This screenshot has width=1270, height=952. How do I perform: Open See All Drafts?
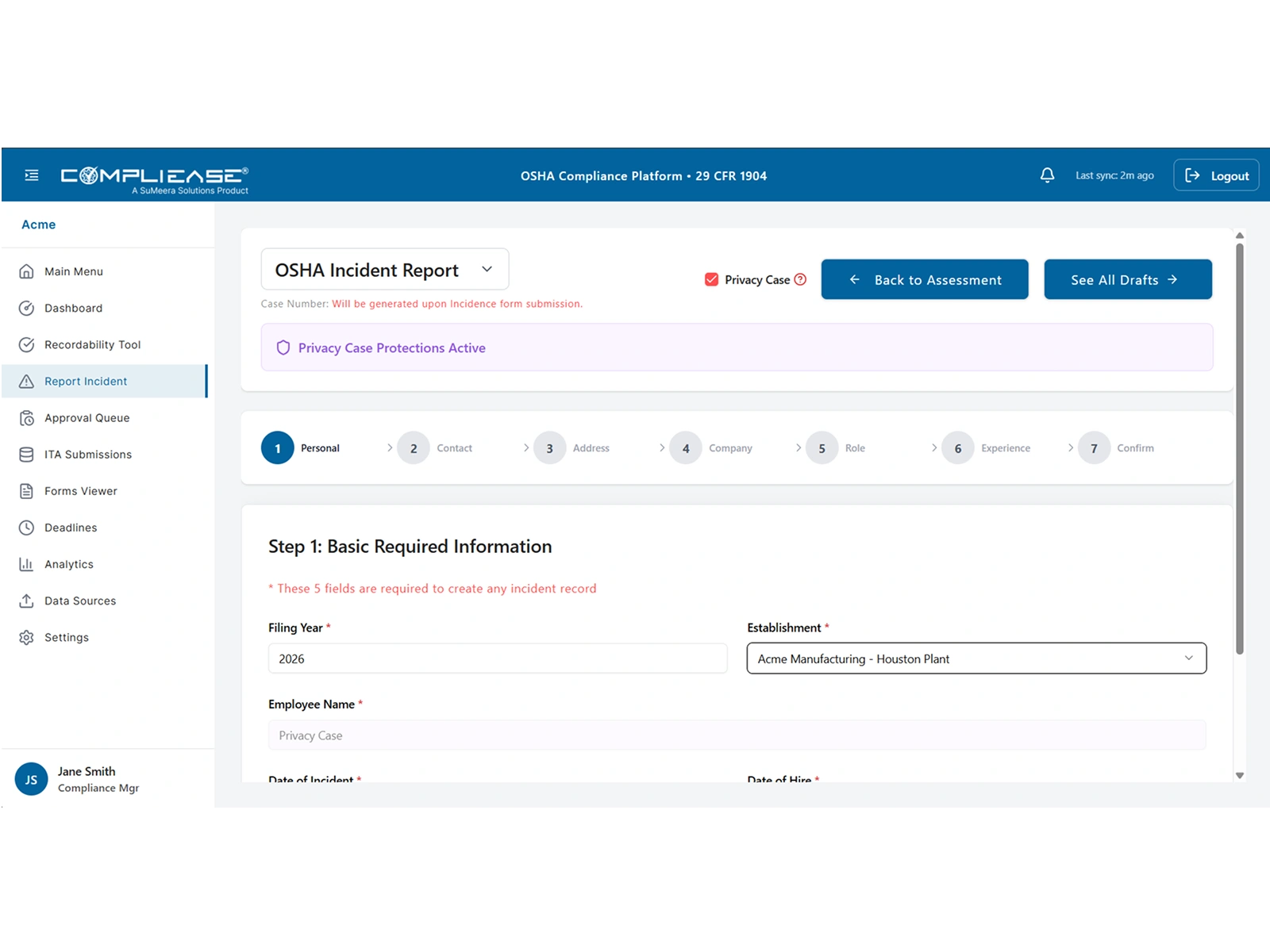click(1127, 279)
